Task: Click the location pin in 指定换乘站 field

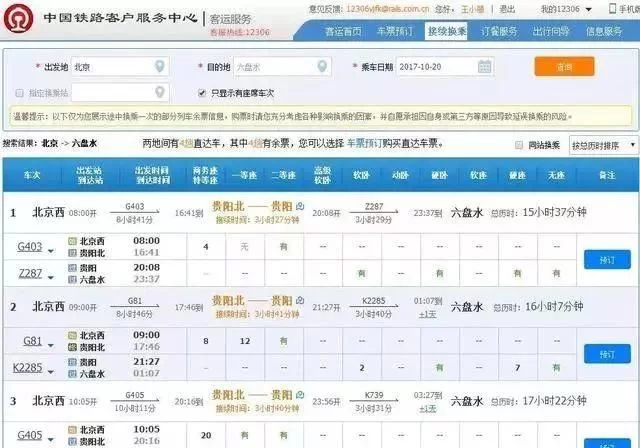Action: (160, 92)
